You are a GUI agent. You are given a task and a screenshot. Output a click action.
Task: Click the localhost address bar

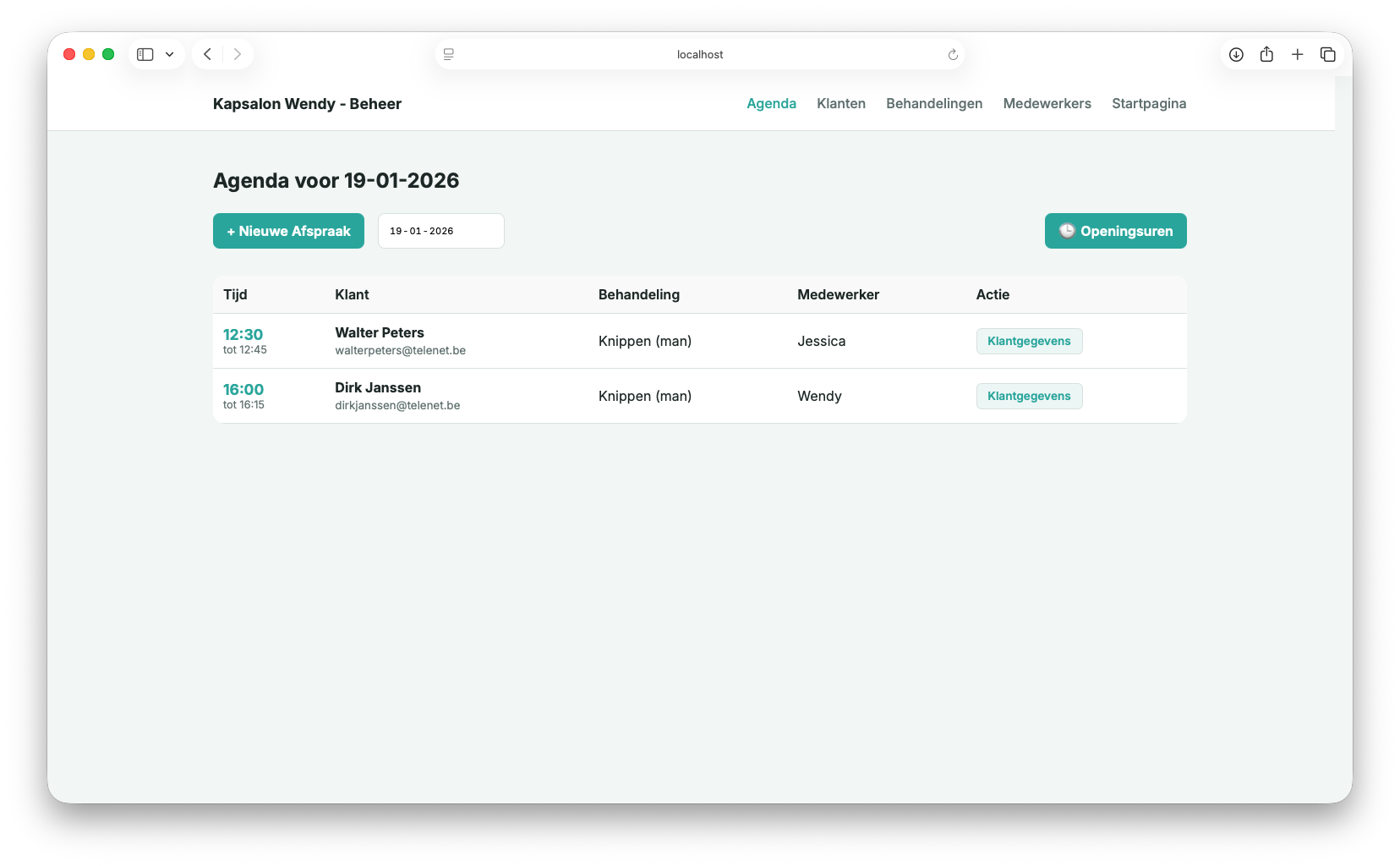point(700,54)
